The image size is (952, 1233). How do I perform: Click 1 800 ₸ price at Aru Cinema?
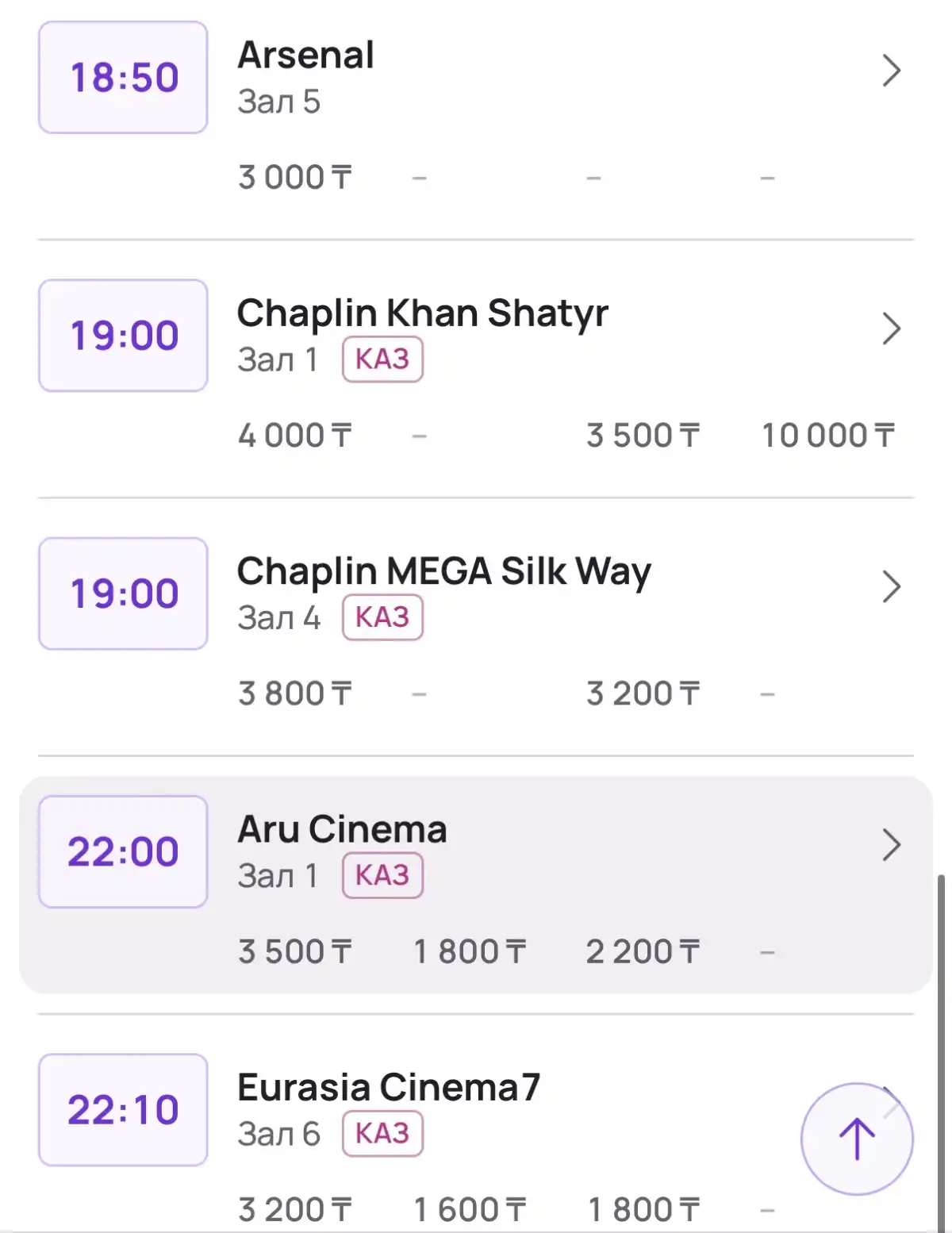pos(470,951)
